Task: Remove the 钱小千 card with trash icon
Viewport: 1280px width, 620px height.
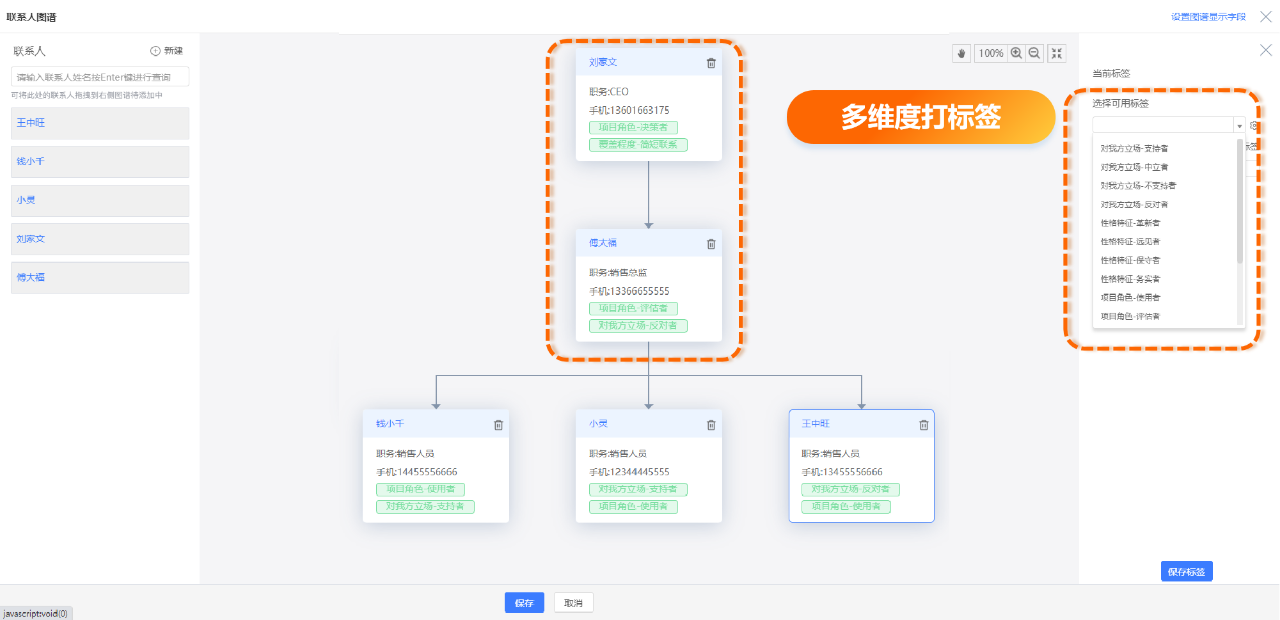Action: (498, 425)
